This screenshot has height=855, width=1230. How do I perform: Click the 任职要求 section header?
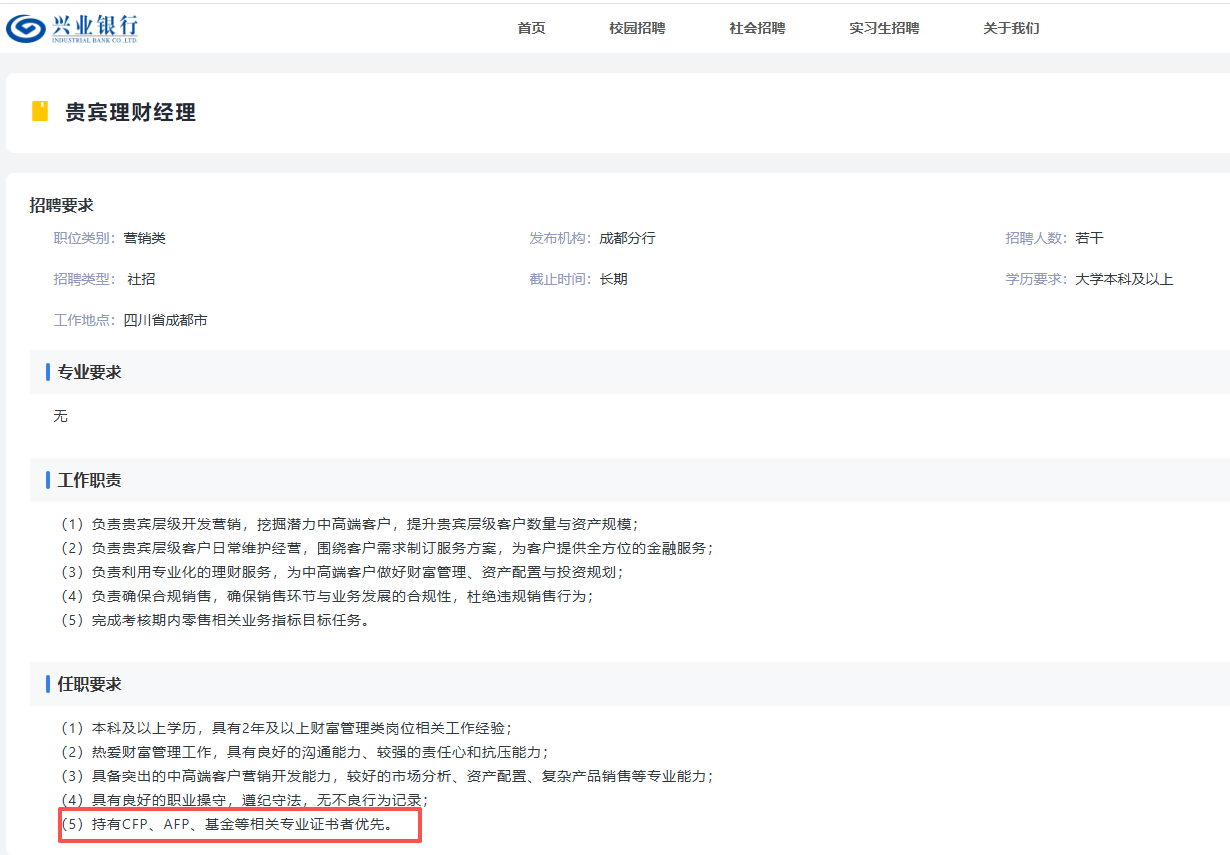(x=90, y=684)
